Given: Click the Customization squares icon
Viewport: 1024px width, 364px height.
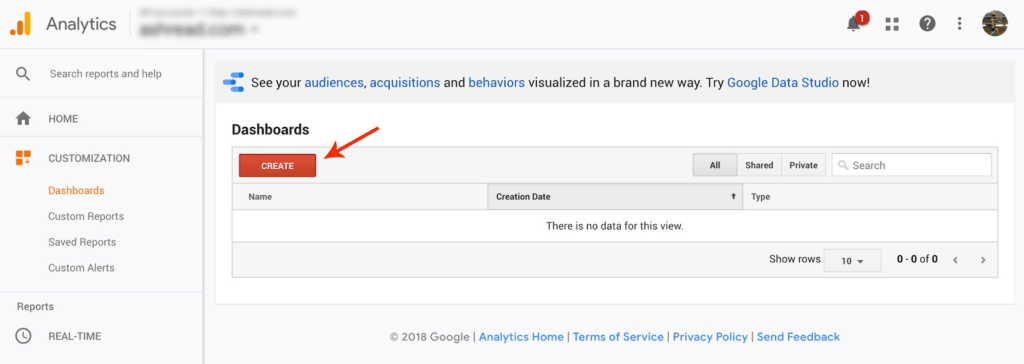Looking at the screenshot, I should 24,157.
